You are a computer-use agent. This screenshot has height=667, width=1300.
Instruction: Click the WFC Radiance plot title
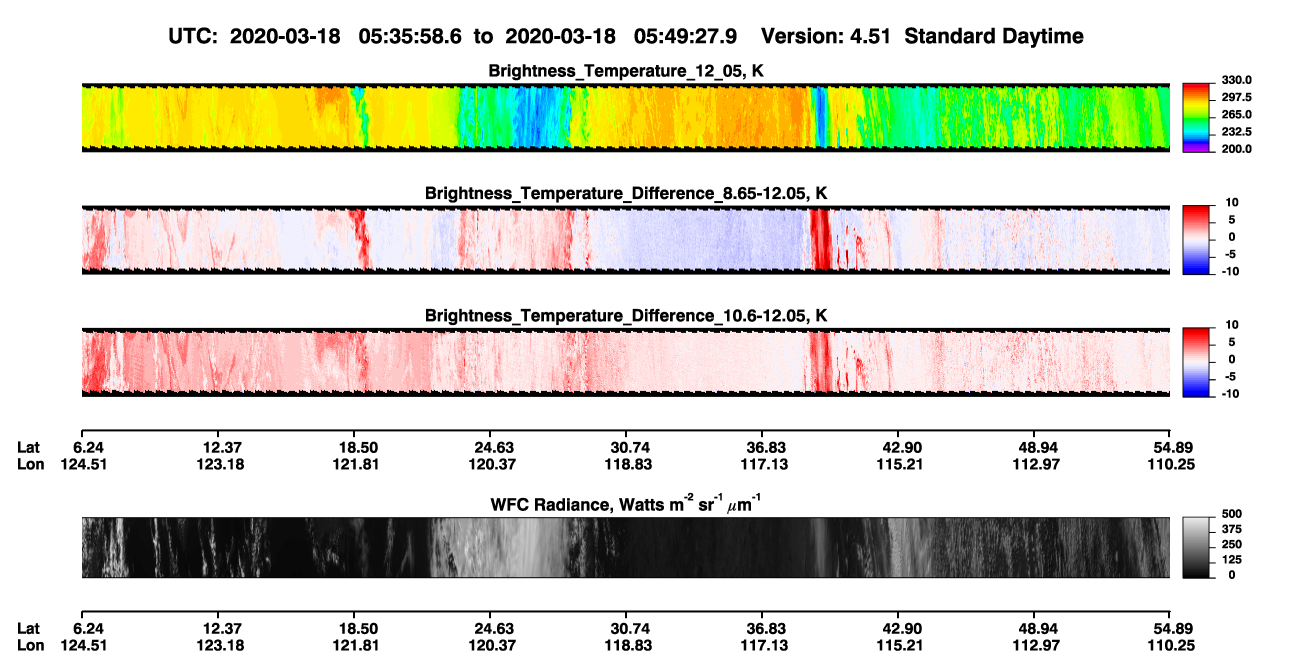(626, 503)
